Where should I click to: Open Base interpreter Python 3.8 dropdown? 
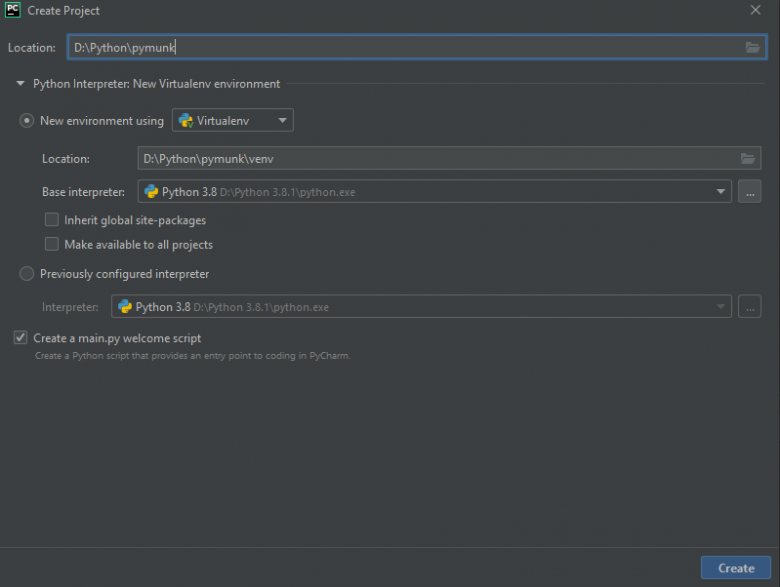click(434, 192)
